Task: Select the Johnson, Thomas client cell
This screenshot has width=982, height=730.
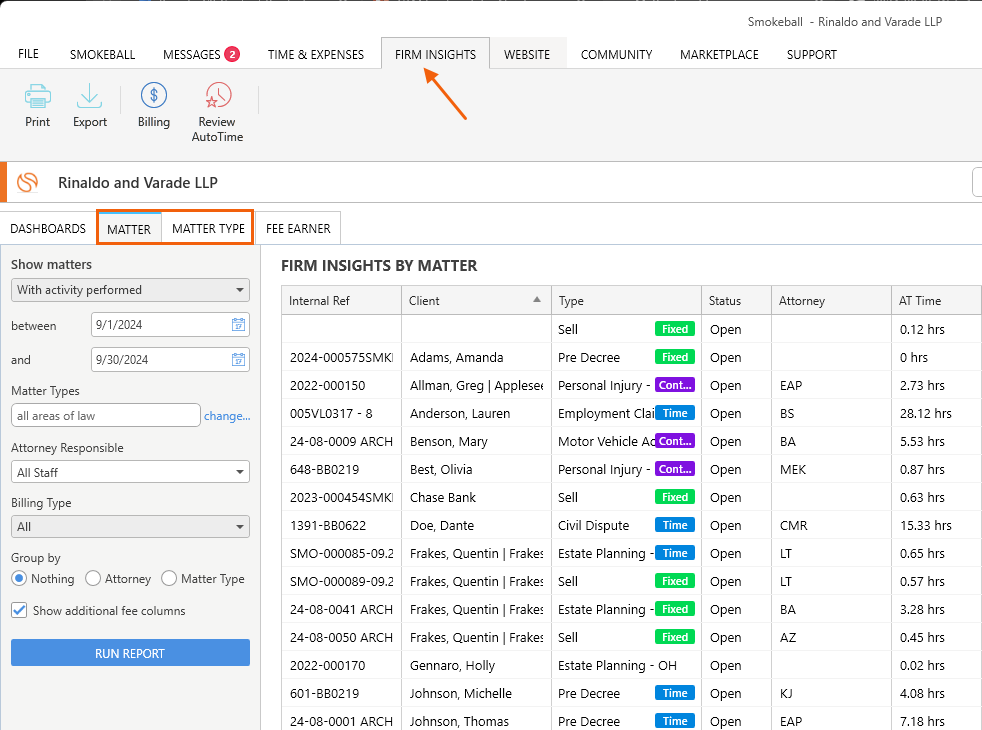Action: [476, 721]
